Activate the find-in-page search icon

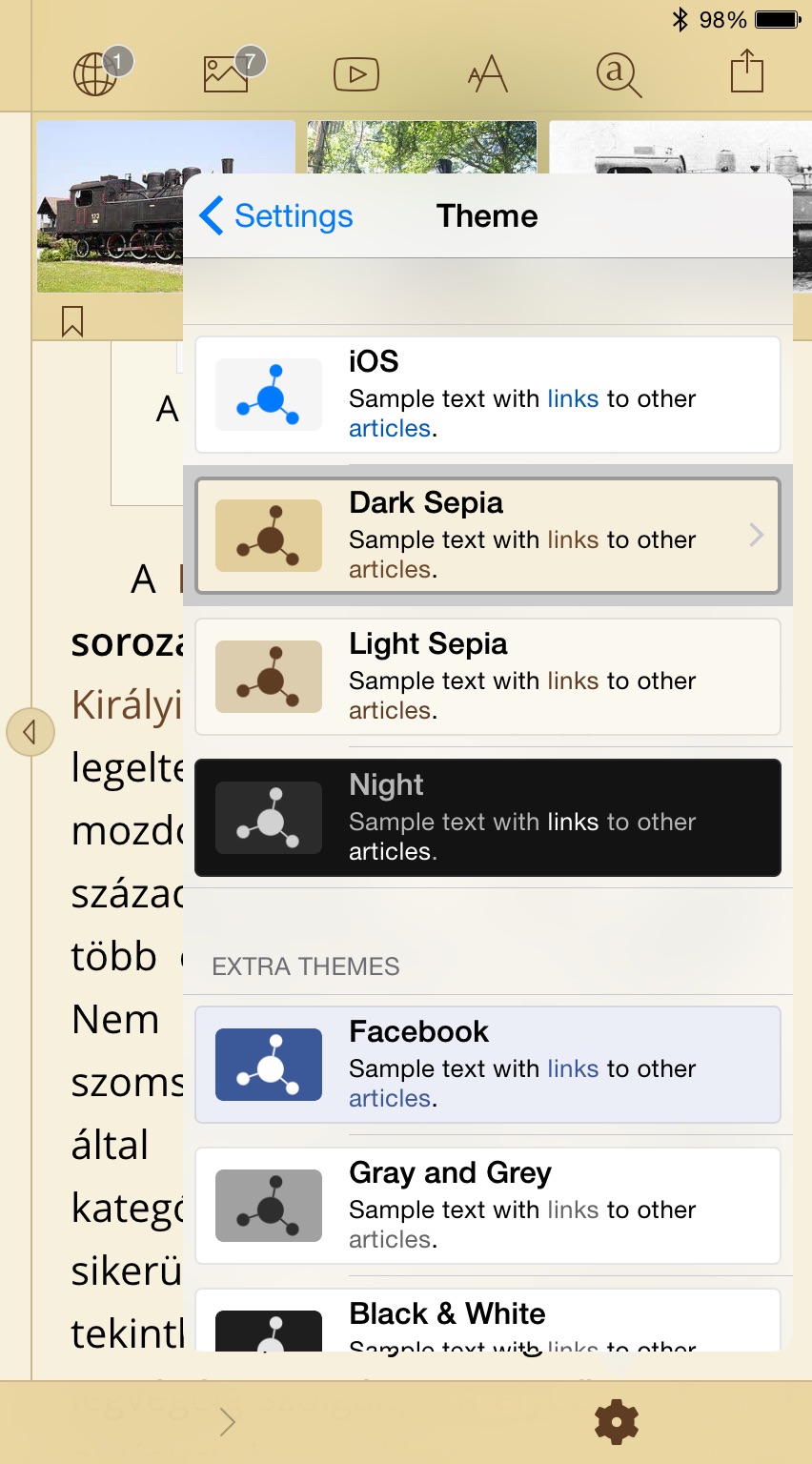click(617, 72)
